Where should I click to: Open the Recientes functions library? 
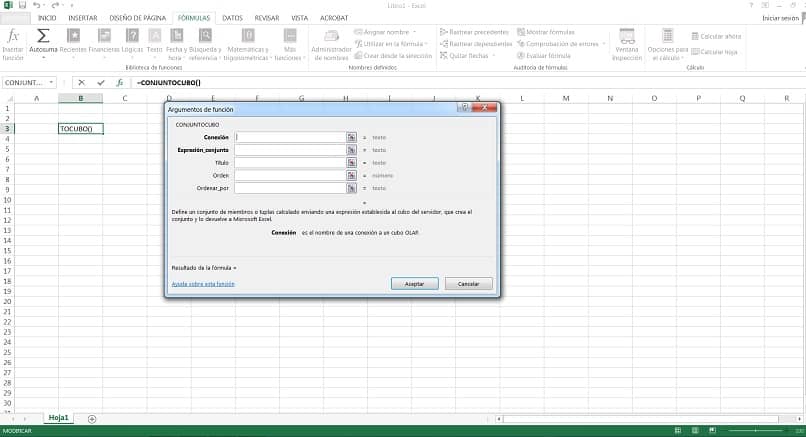click(74, 36)
